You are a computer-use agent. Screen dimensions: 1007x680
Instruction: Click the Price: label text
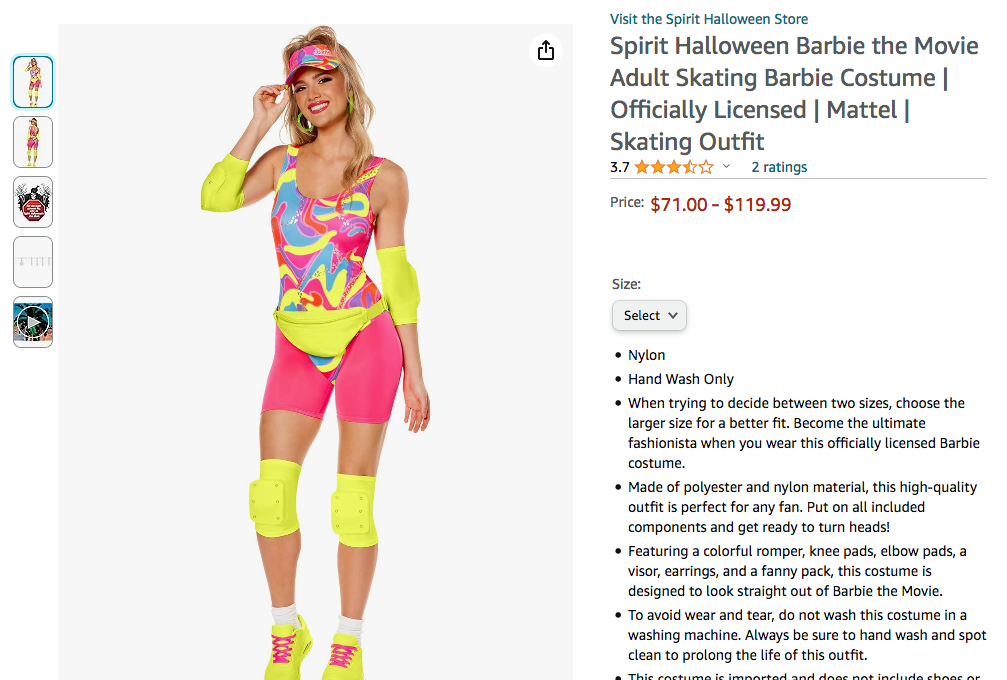point(627,202)
